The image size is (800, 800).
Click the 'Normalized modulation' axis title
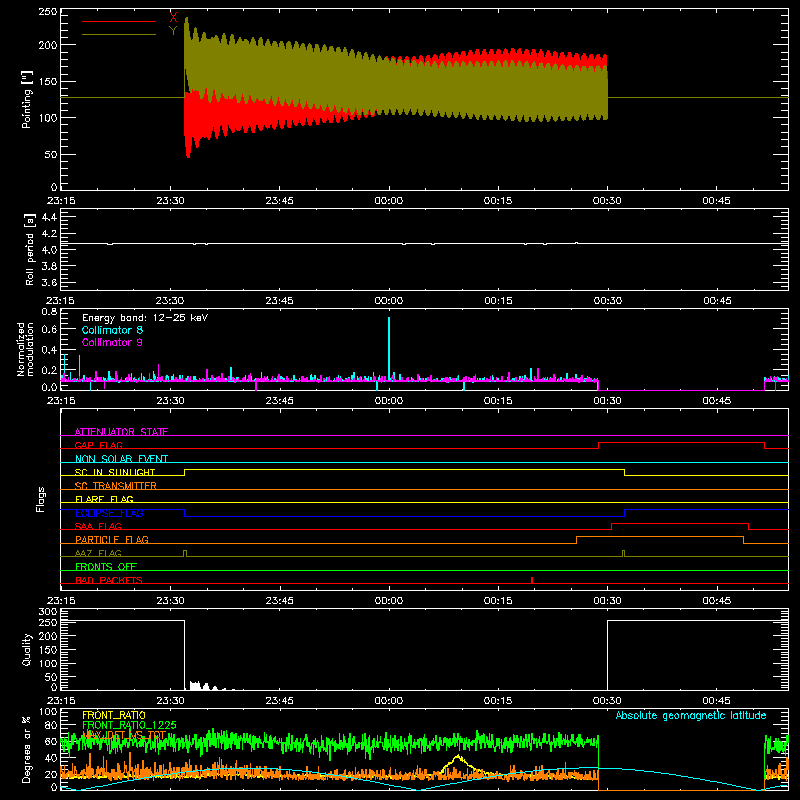pyautogui.click(x=25, y=349)
